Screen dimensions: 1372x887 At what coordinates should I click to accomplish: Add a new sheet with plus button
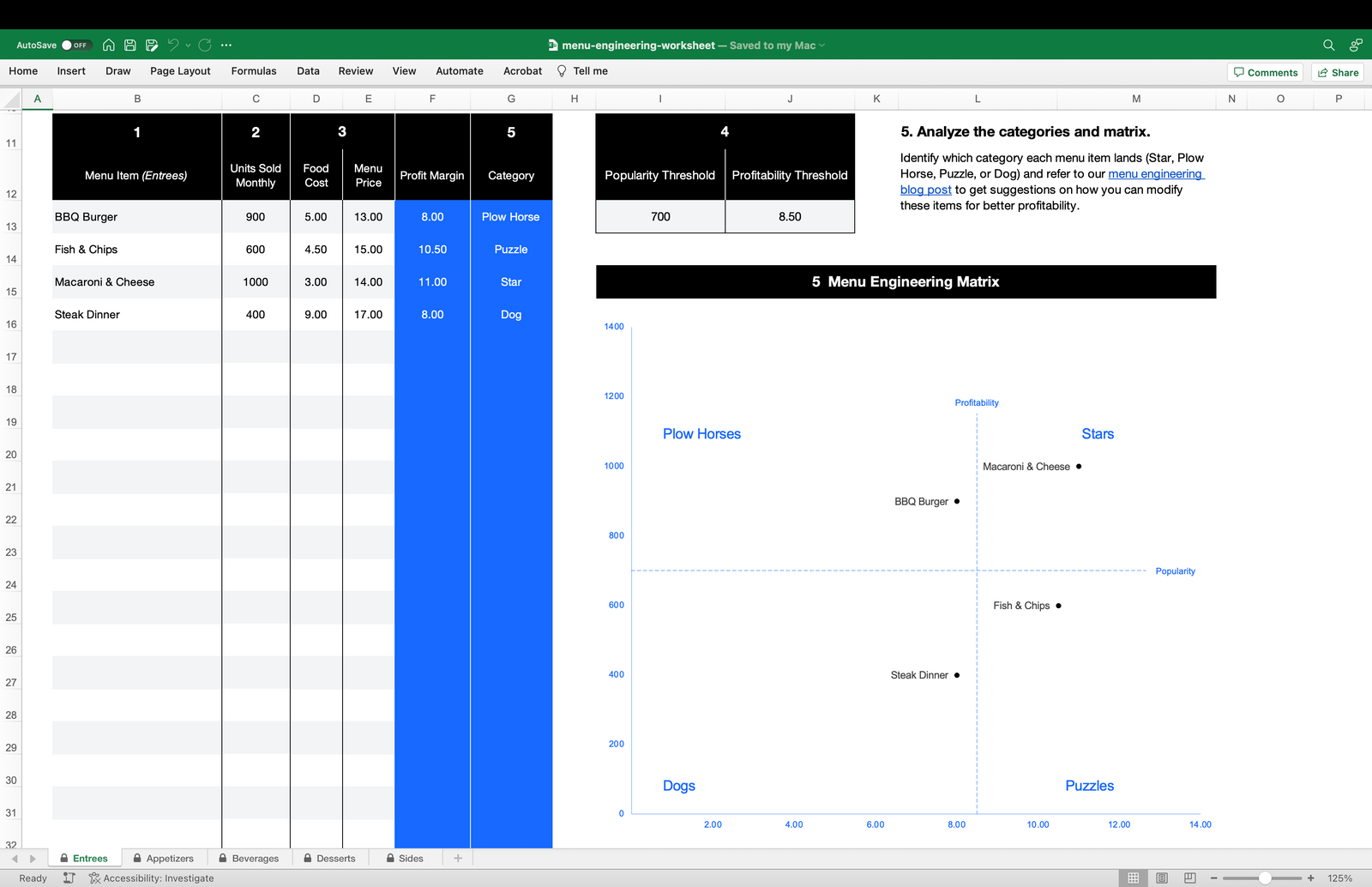(x=458, y=858)
